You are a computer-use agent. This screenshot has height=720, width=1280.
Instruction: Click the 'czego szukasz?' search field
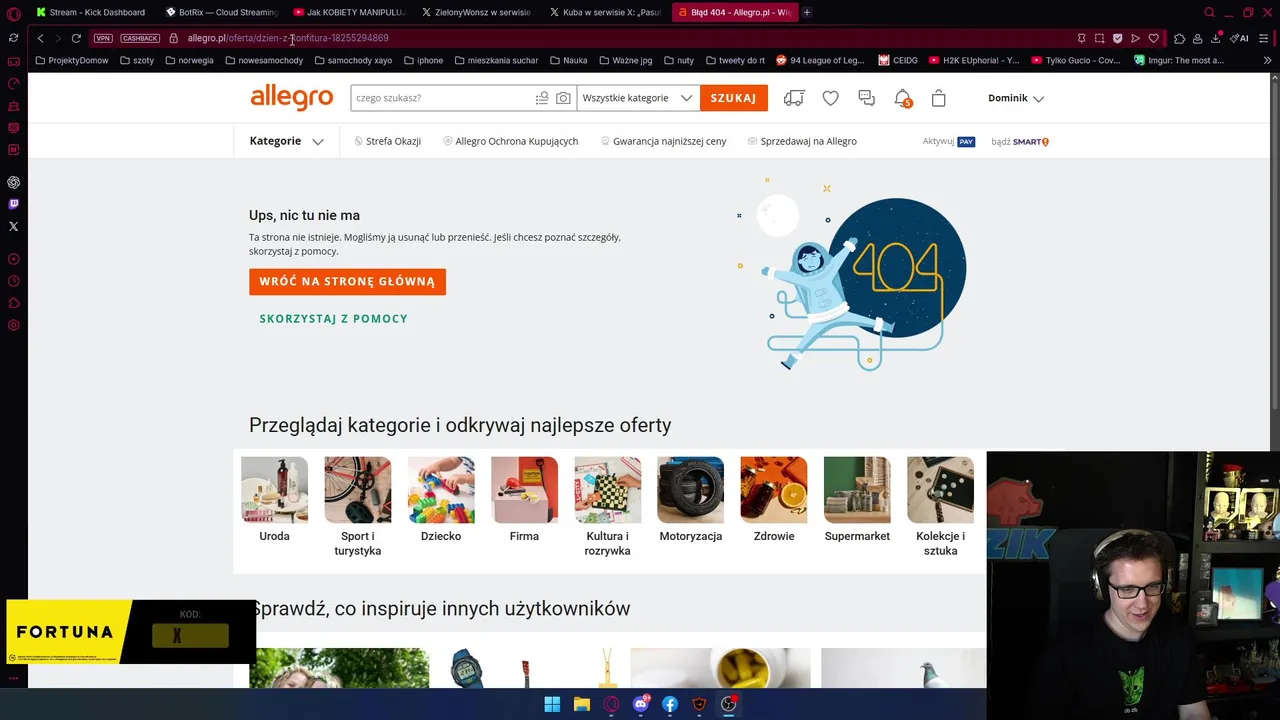[442, 98]
